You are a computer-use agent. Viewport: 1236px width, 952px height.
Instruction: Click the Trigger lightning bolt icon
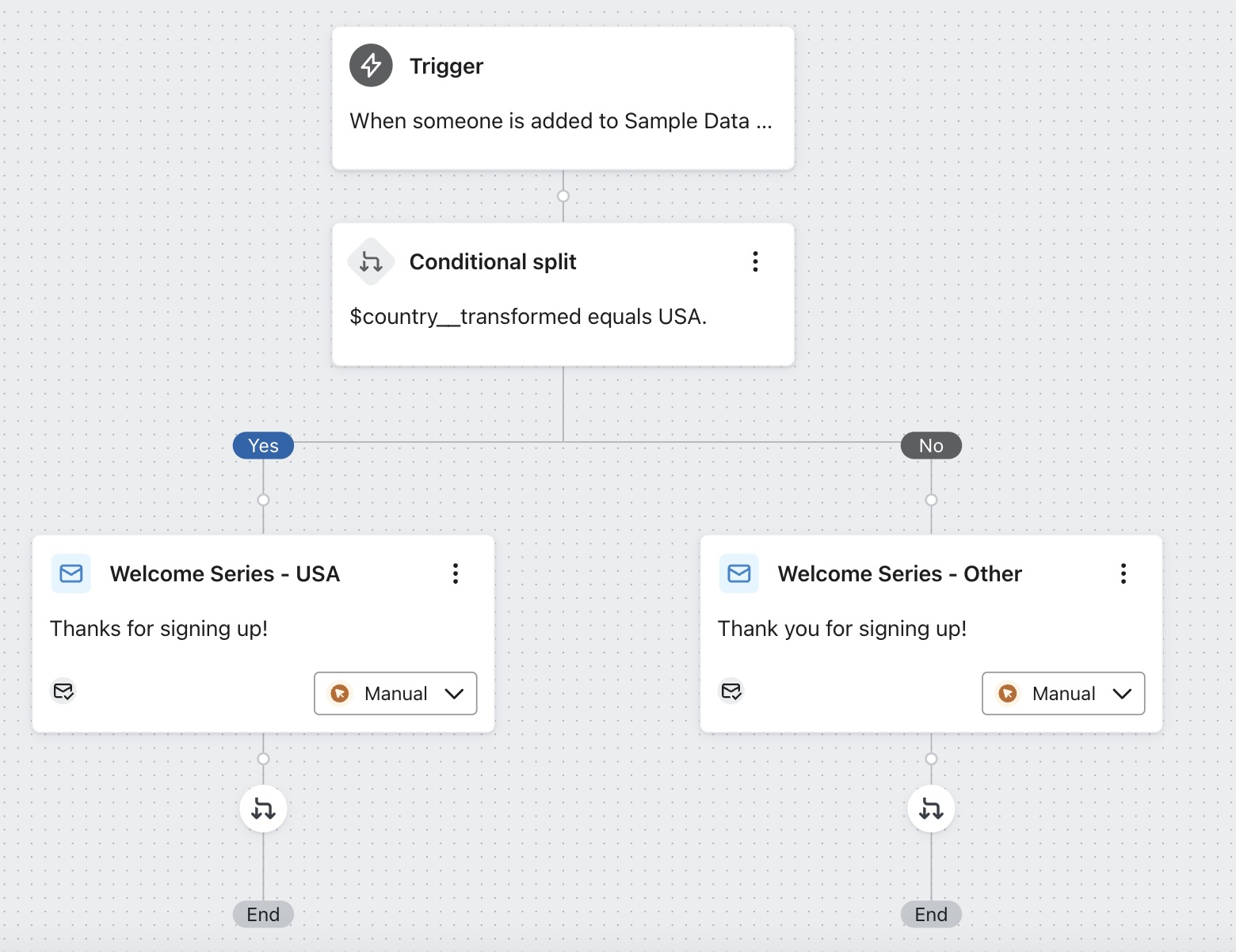pyautogui.click(x=371, y=66)
